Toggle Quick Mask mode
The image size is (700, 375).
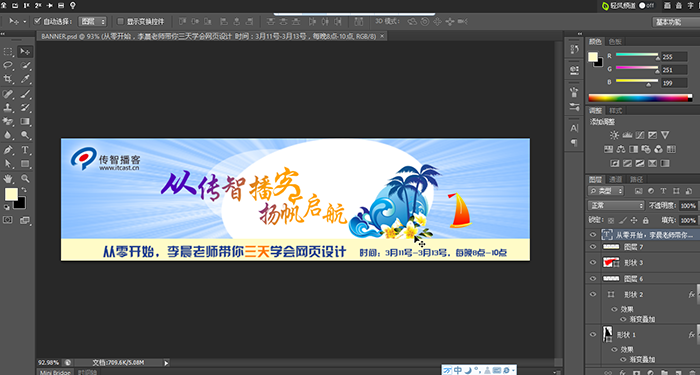tap(8, 220)
